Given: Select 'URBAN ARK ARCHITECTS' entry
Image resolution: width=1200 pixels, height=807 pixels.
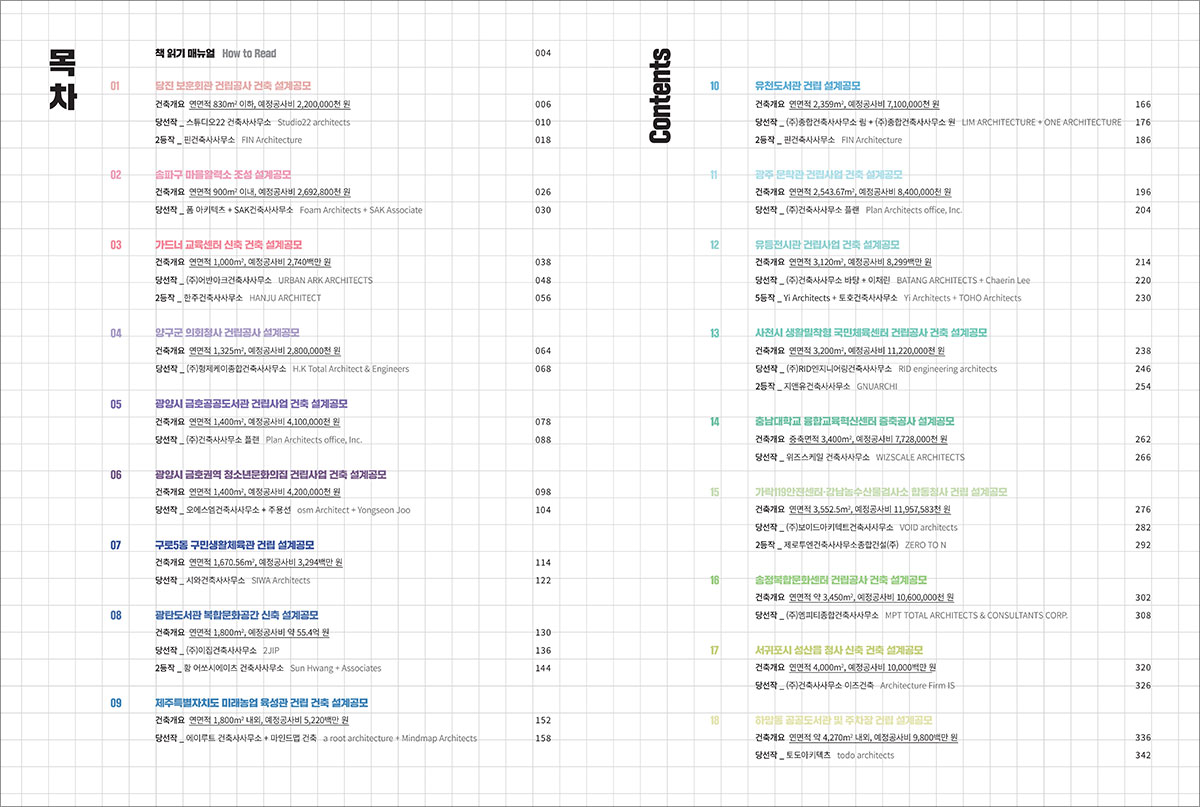Looking at the screenshot, I should (x=325, y=280).
